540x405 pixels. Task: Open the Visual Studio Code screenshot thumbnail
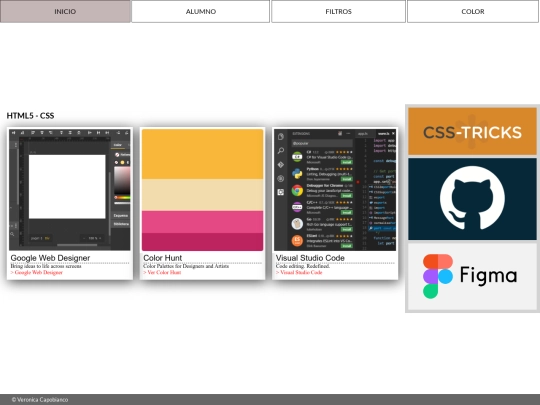pyautogui.click(x=335, y=190)
